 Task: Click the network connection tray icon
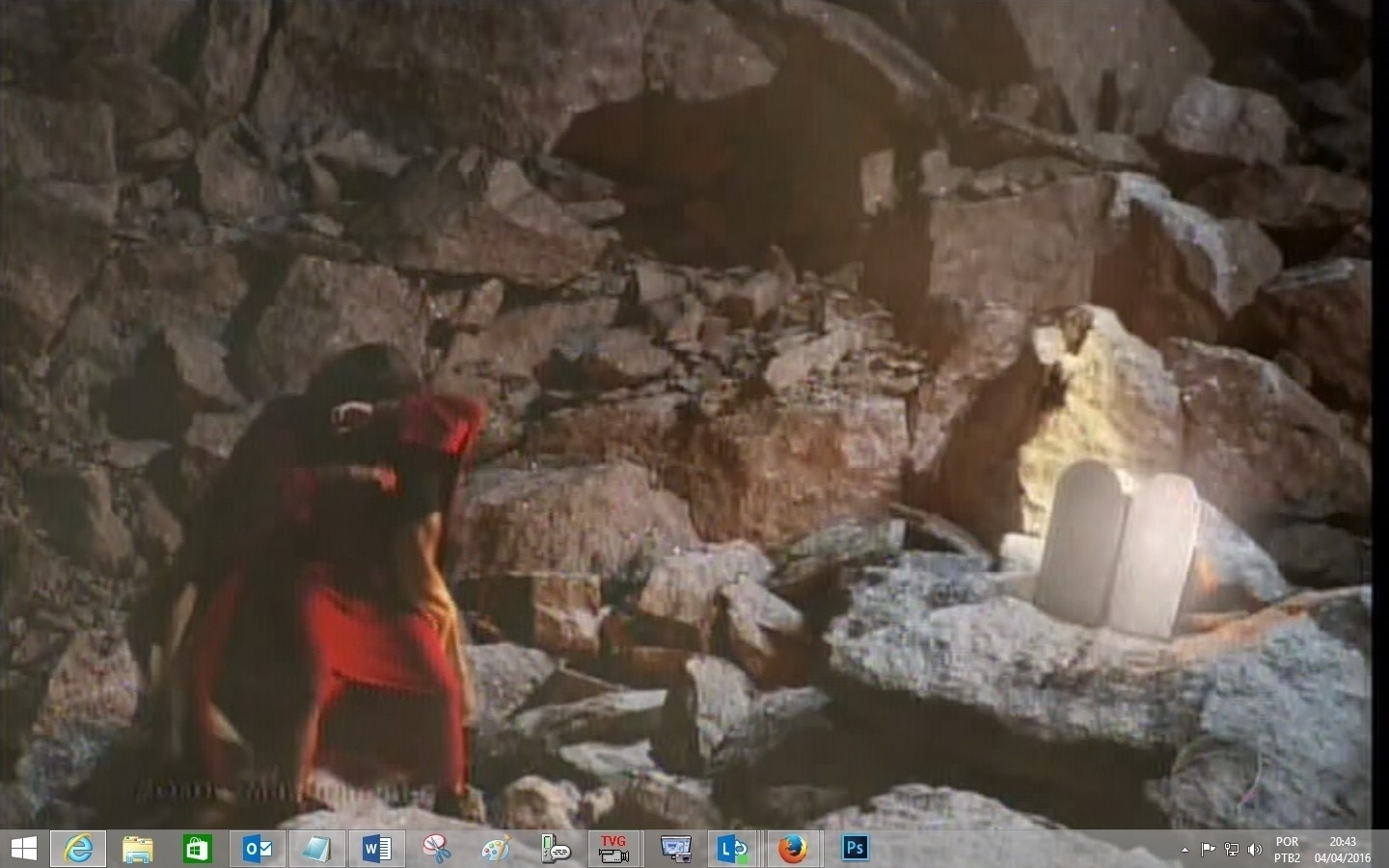(x=1232, y=850)
